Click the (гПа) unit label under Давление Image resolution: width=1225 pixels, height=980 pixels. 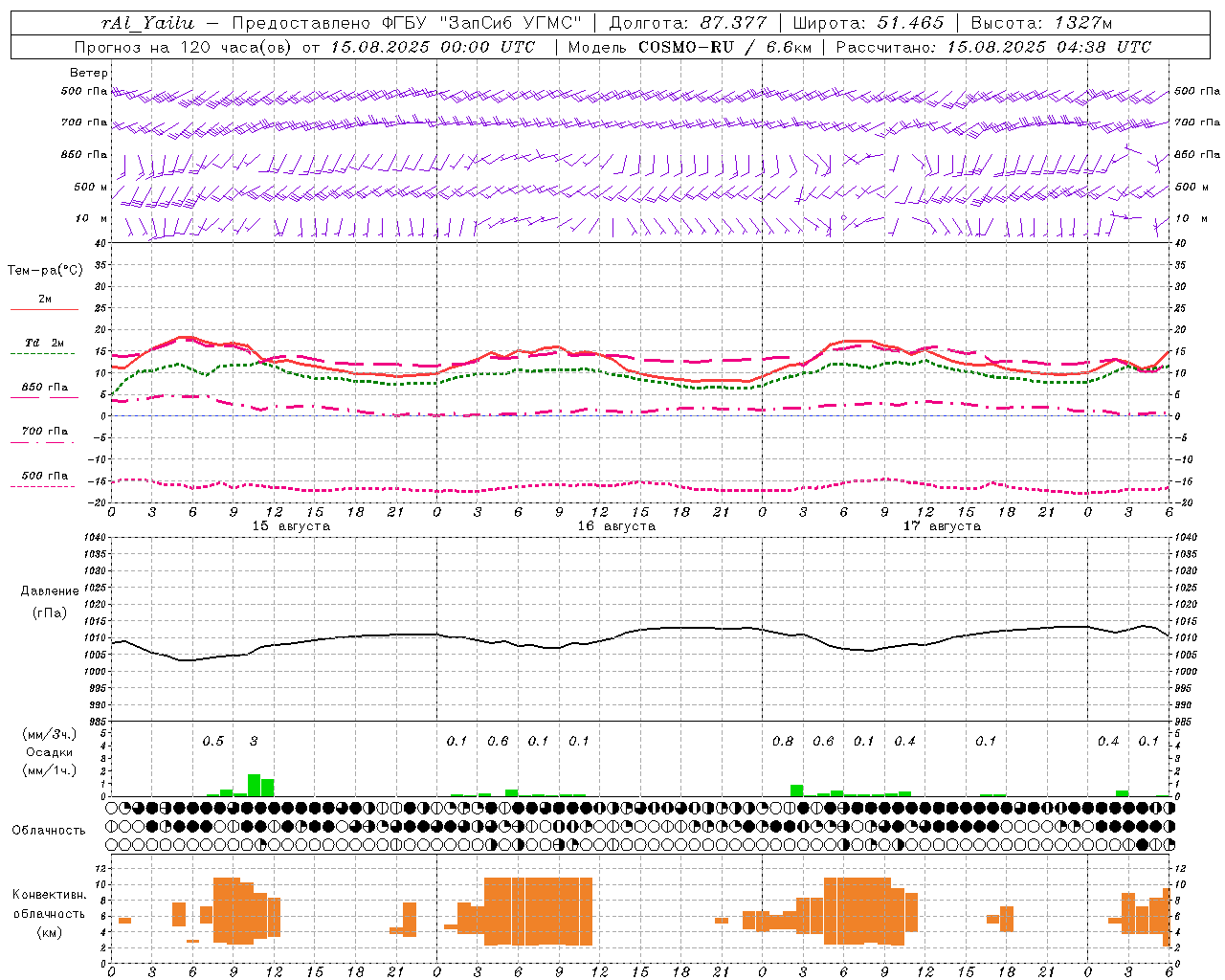[50, 612]
